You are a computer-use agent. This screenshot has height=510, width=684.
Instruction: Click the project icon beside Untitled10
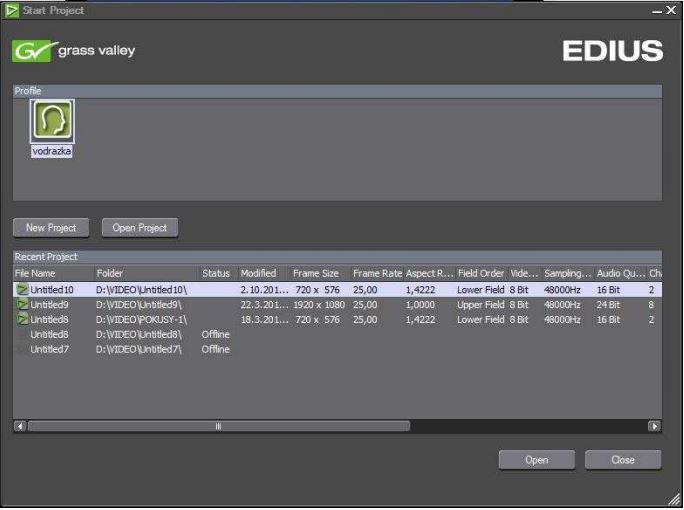point(22,290)
